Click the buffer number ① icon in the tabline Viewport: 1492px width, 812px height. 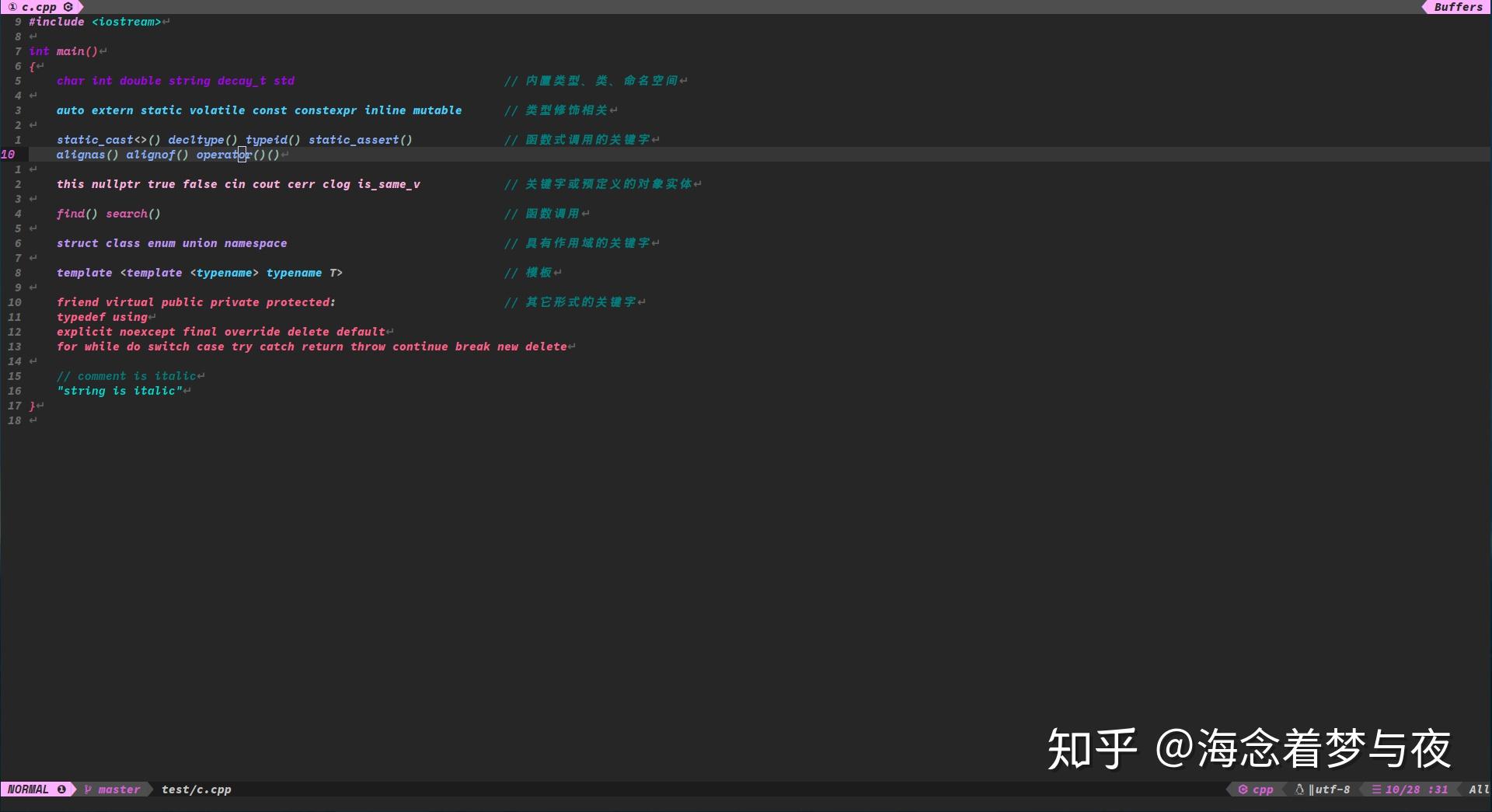(11, 7)
